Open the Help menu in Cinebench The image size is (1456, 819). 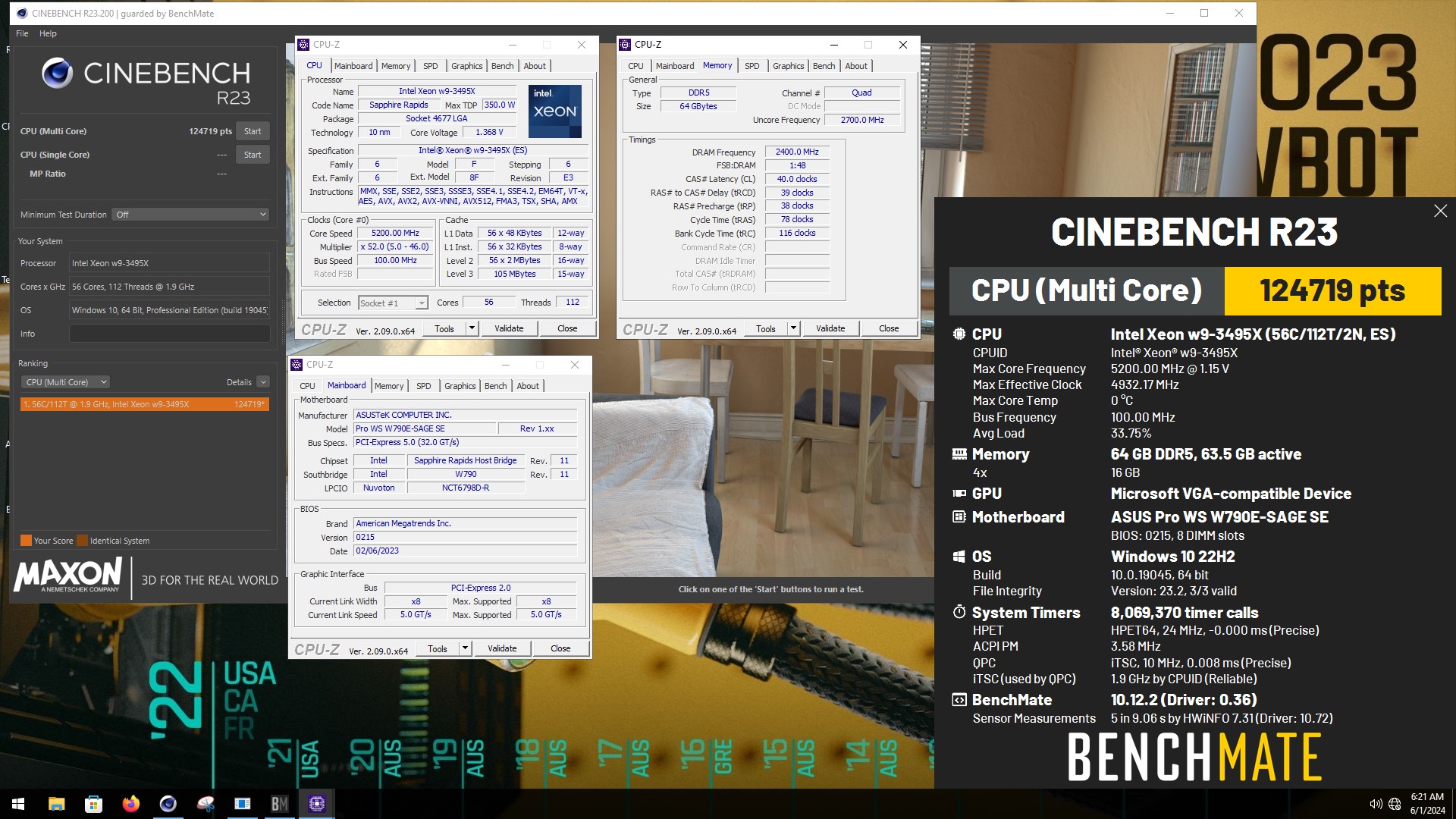click(x=48, y=33)
